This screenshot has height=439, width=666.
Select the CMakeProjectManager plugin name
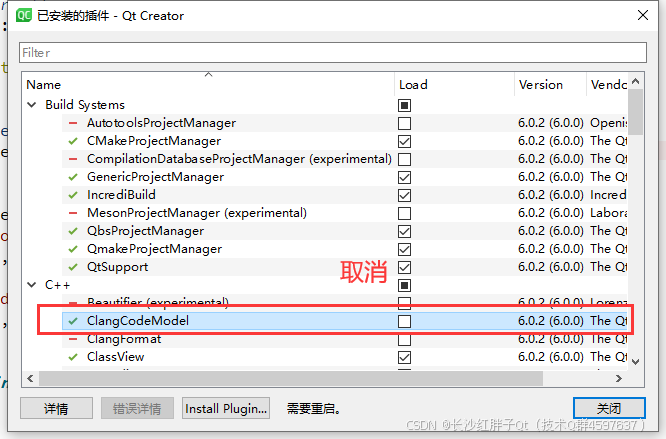(154, 141)
